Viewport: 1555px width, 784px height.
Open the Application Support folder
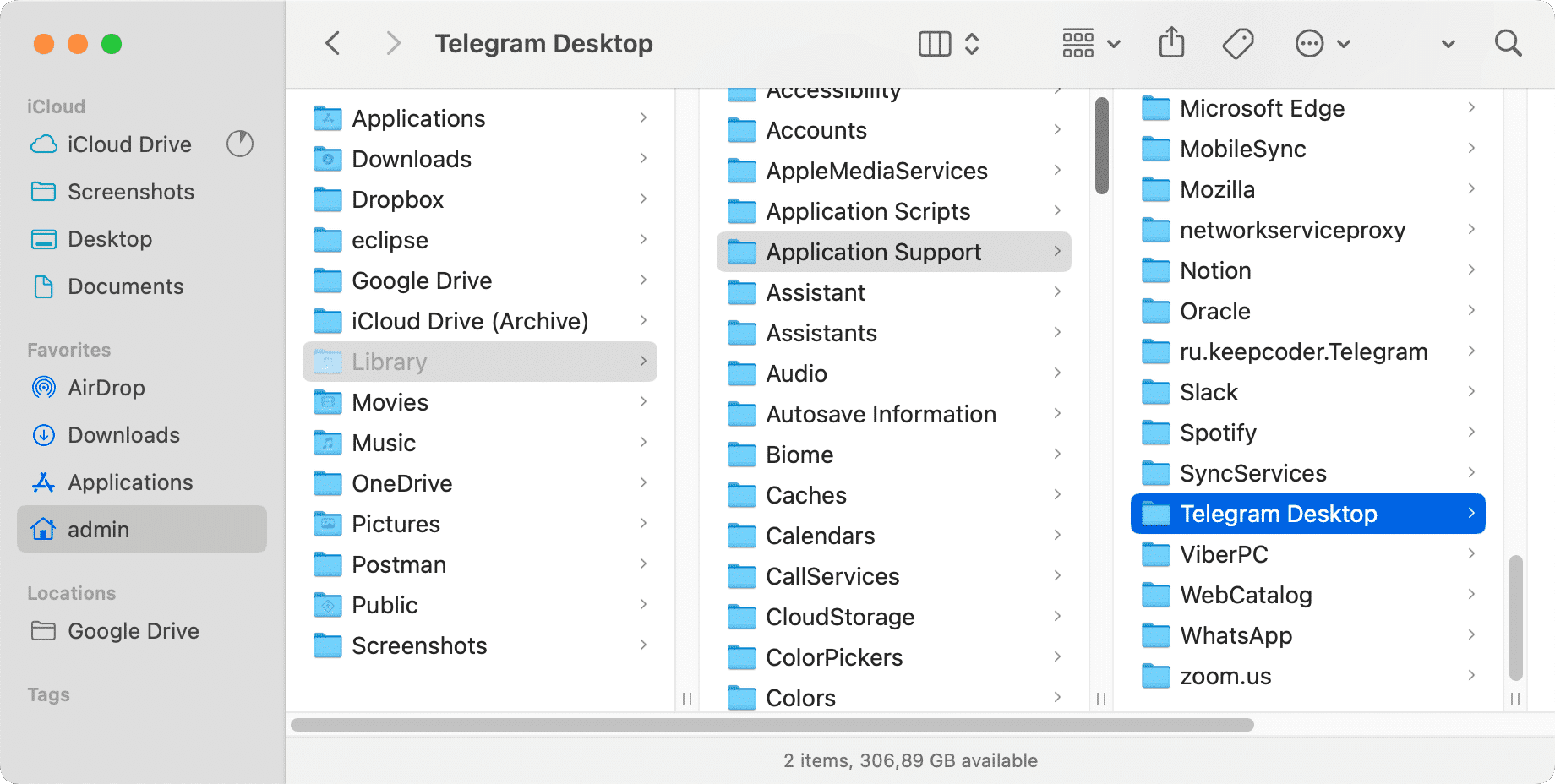click(872, 252)
